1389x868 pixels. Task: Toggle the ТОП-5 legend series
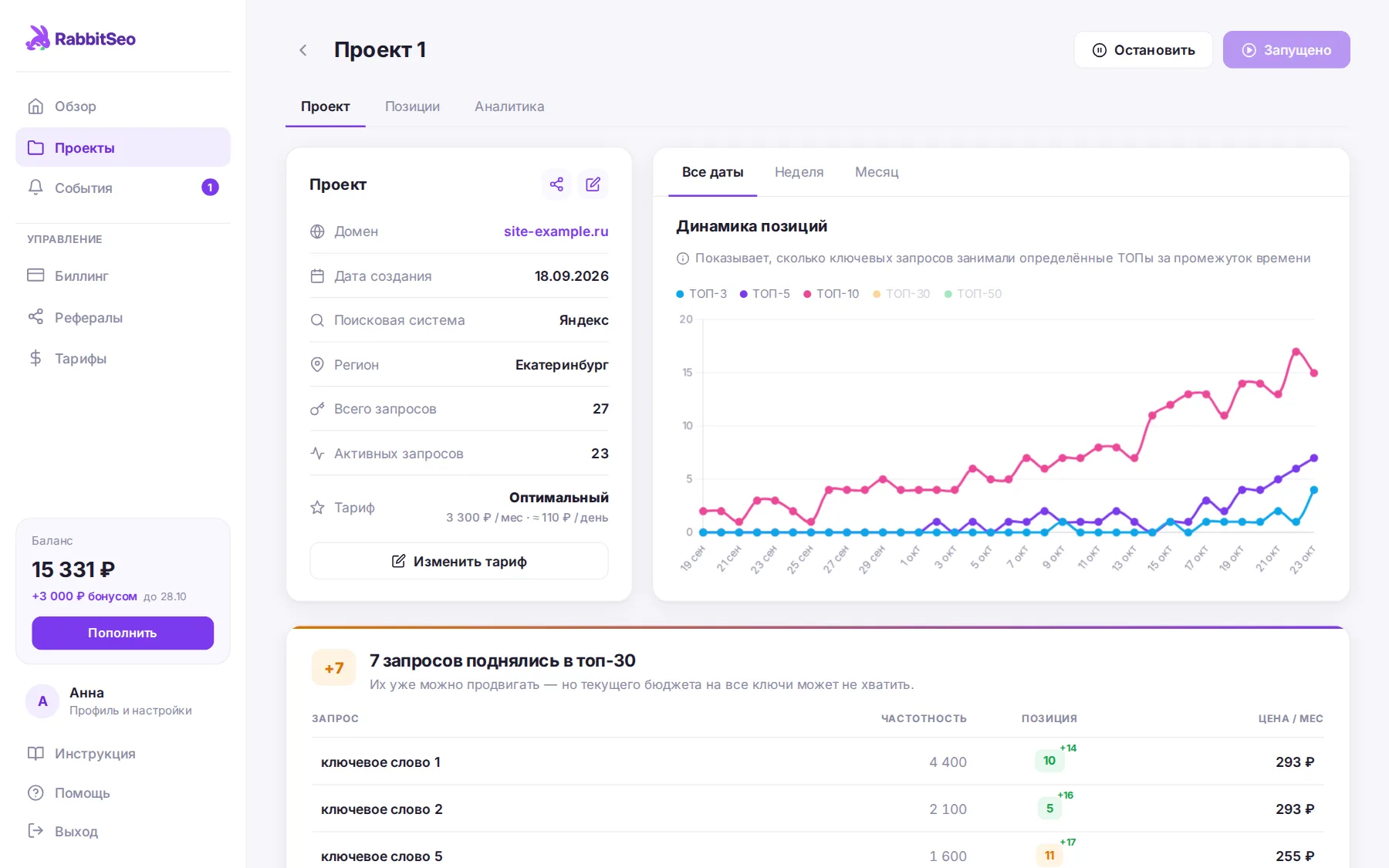coord(765,294)
